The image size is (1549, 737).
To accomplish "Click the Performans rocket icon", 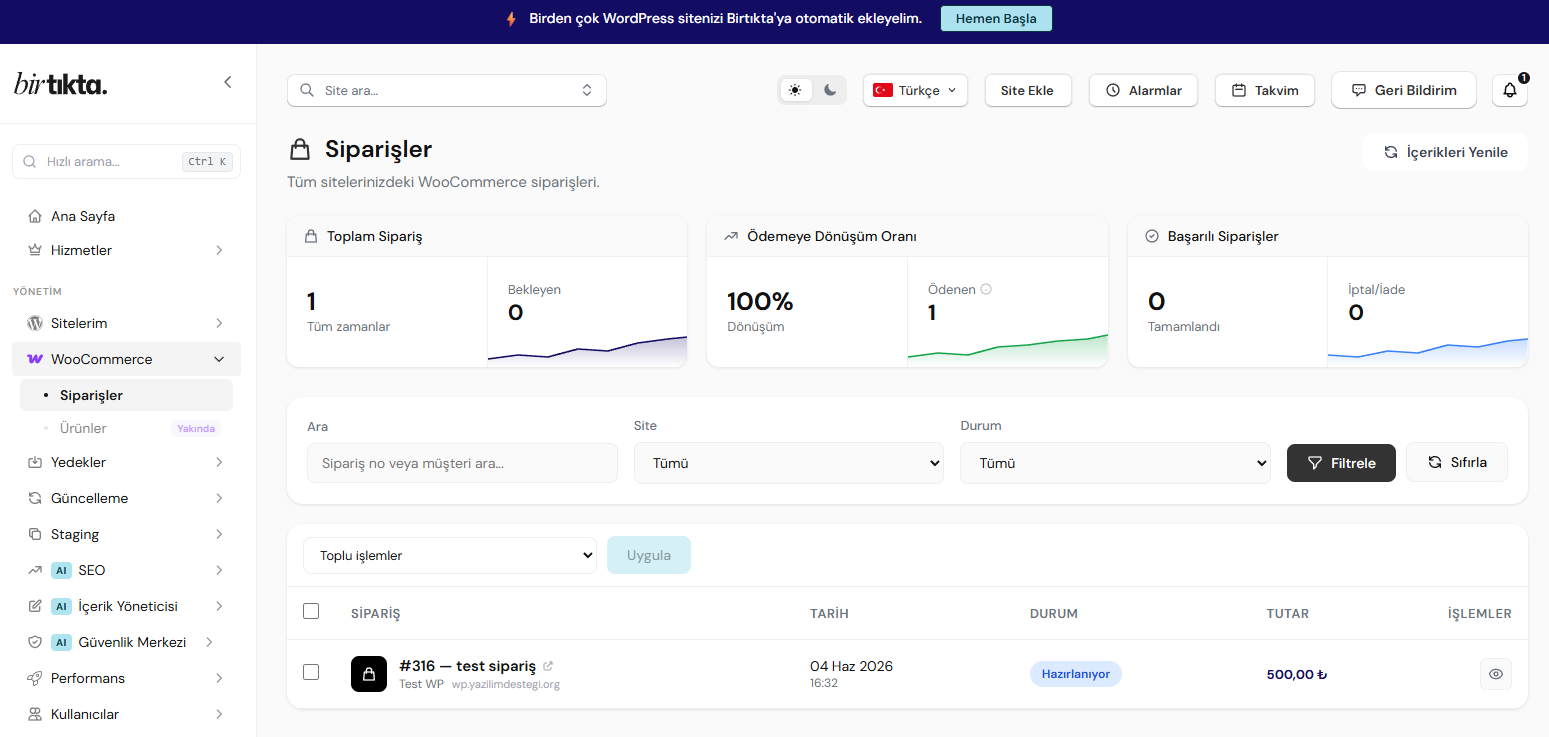I will click(35, 678).
